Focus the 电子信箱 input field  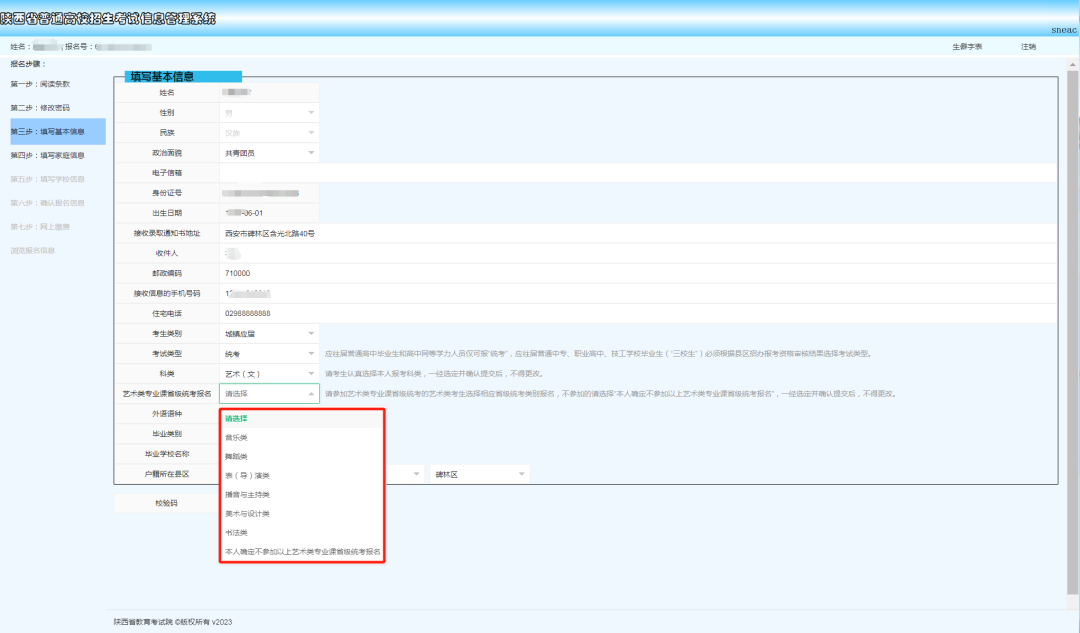(638, 173)
